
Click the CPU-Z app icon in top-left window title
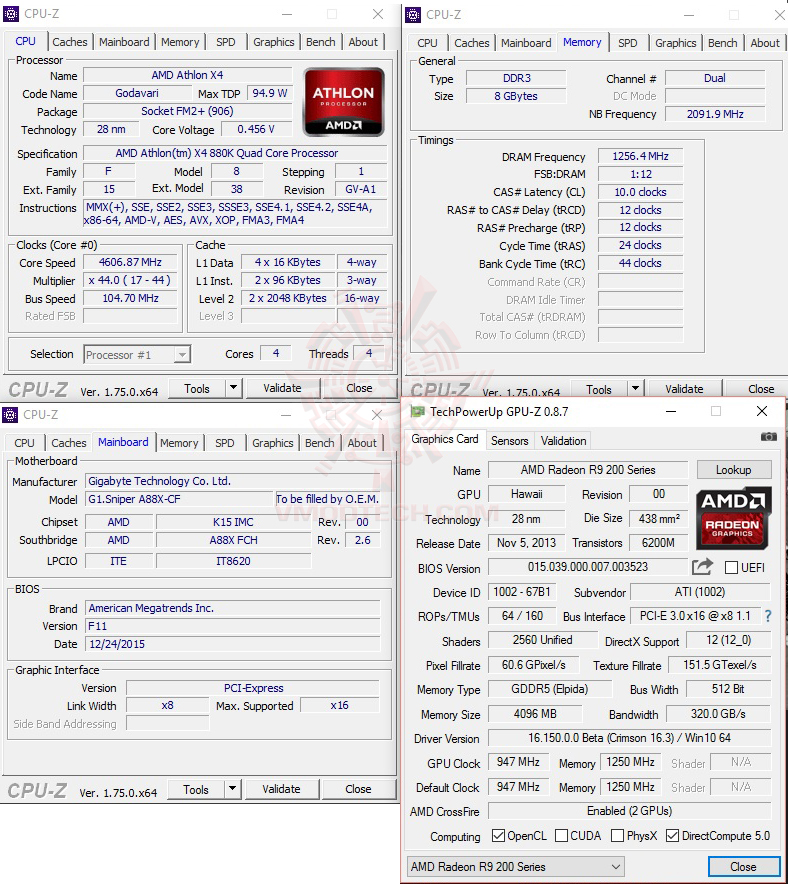(x=11, y=14)
